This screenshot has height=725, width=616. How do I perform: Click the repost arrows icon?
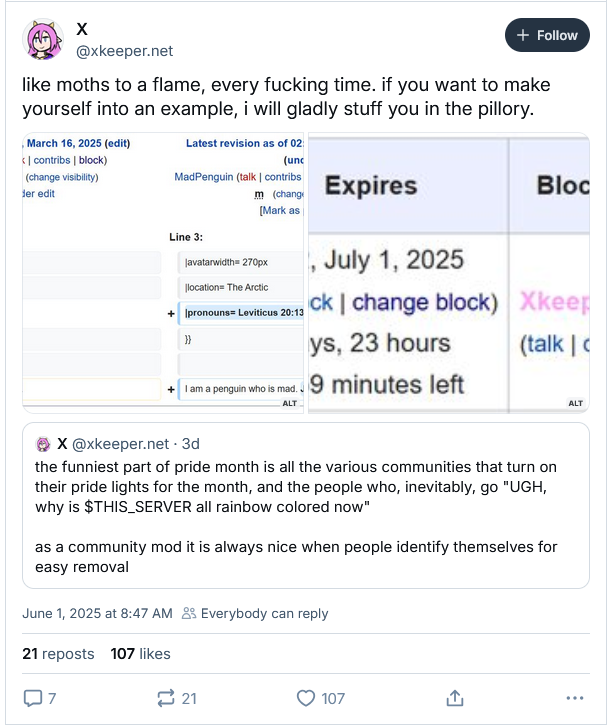pyautogui.click(x=166, y=698)
